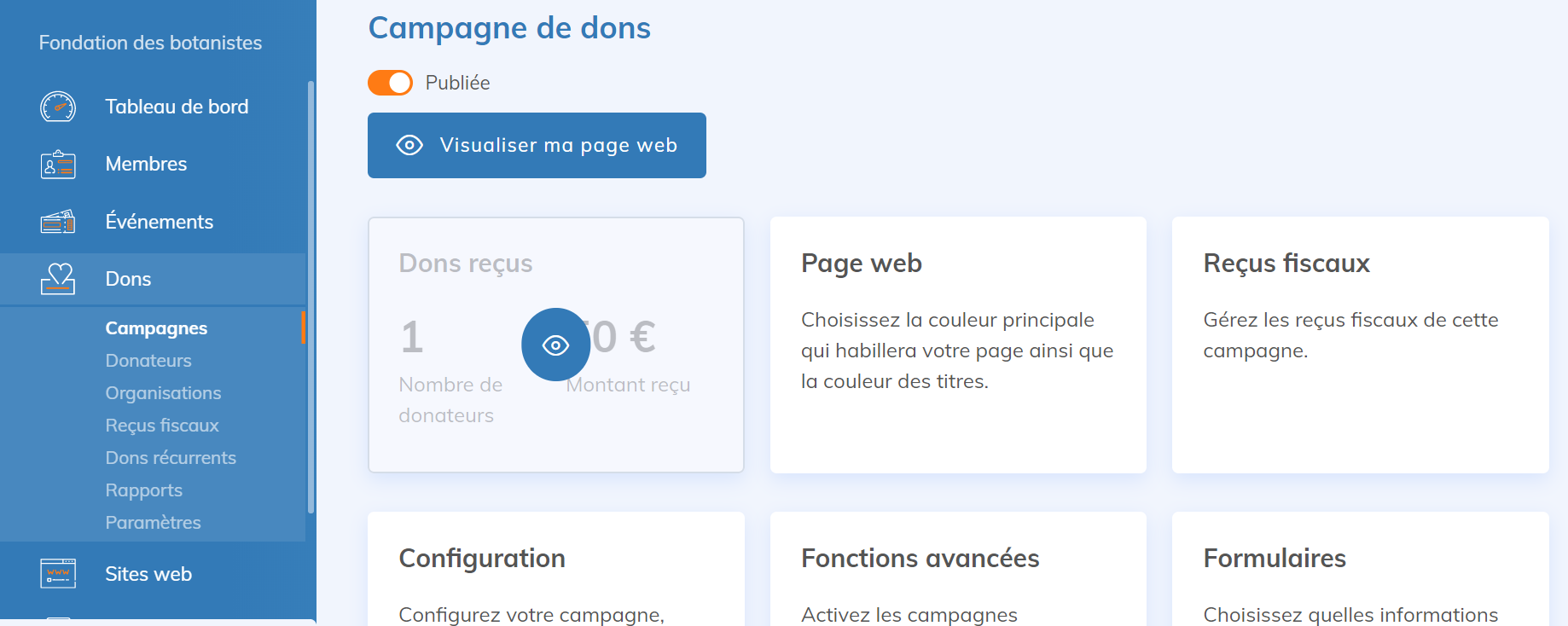The width and height of the screenshot is (1568, 626).
Task: Click the Nombre de donateurs label
Action: (x=450, y=400)
